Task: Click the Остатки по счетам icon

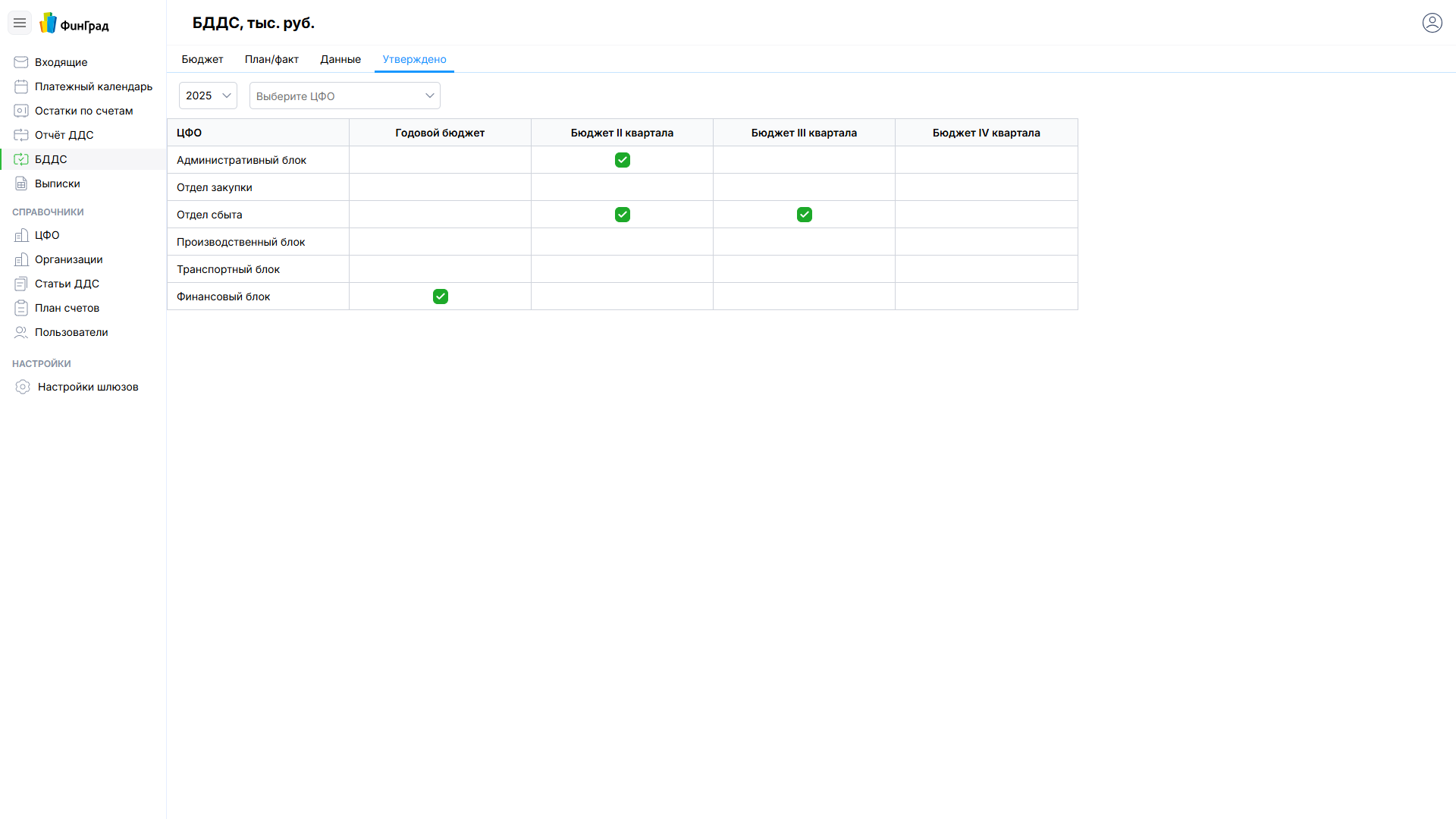Action: [x=21, y=111]
